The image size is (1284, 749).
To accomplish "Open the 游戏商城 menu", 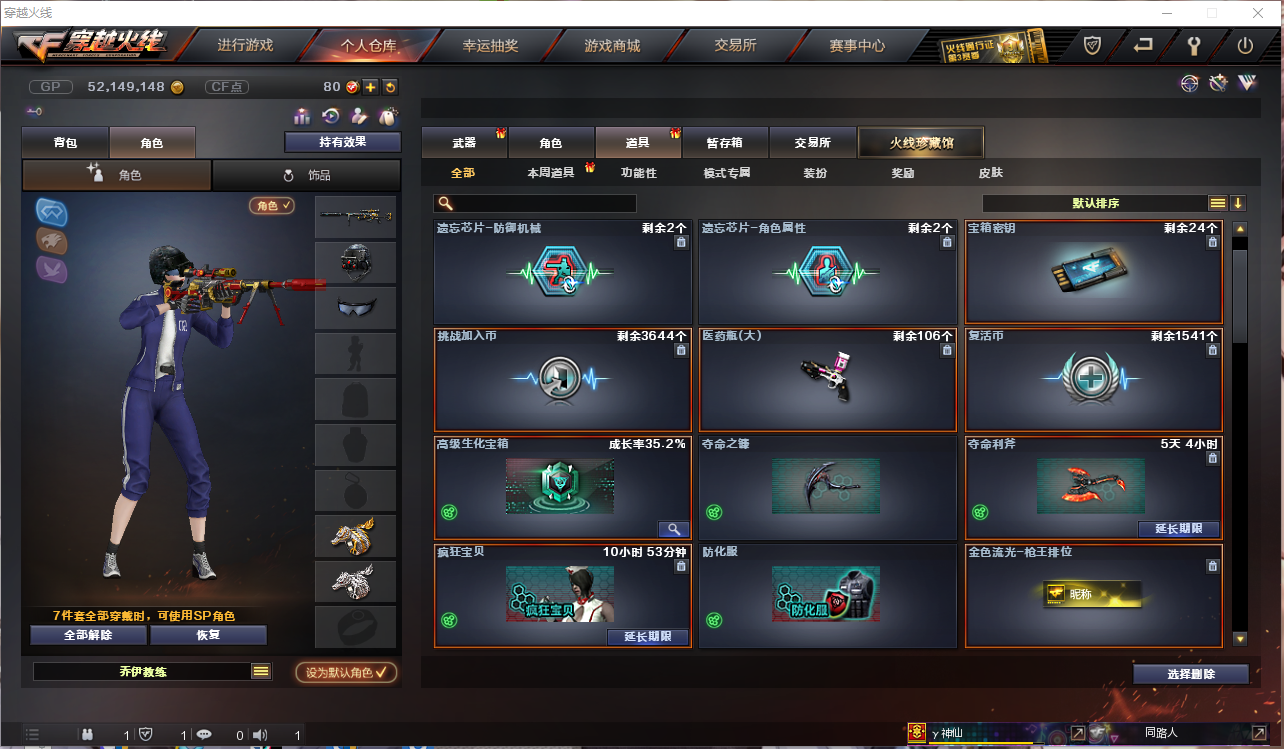I will coord(612,46).
